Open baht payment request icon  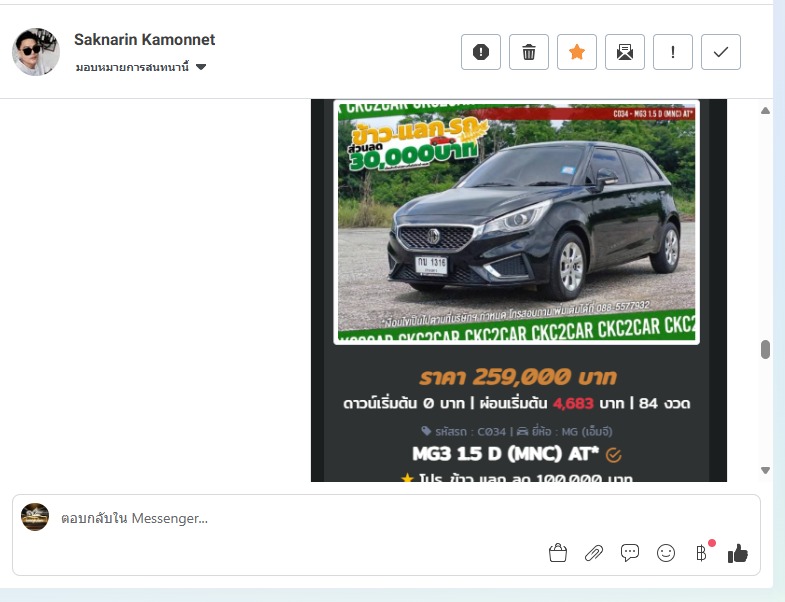tap(702, 552)
